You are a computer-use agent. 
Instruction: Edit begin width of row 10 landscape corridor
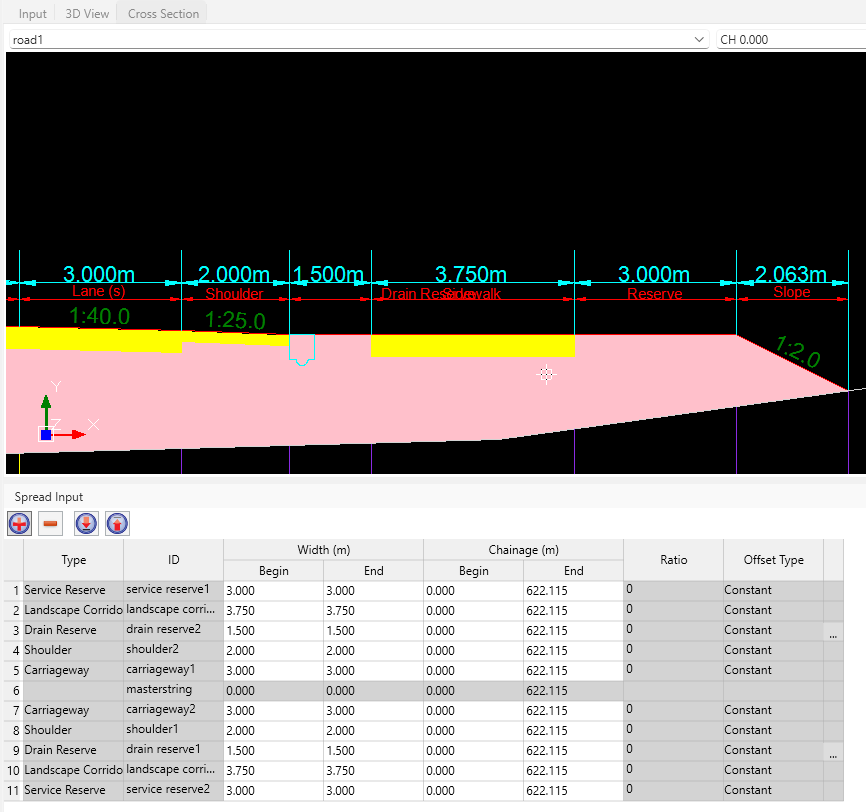273,770
